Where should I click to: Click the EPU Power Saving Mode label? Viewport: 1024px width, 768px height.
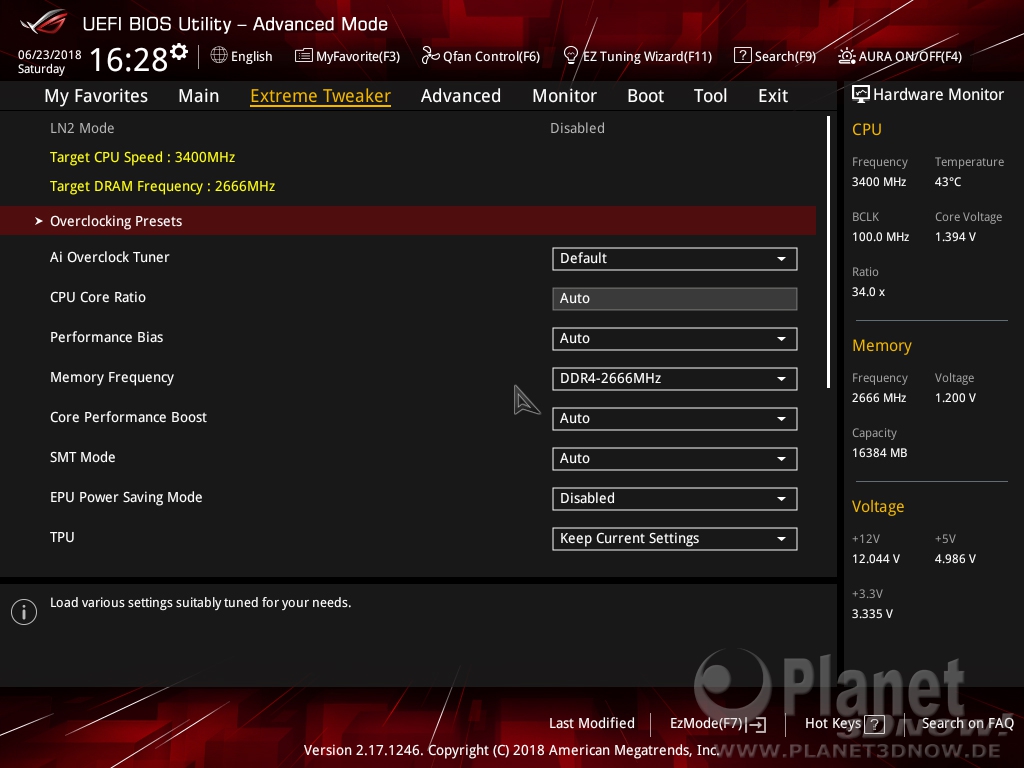126,498
